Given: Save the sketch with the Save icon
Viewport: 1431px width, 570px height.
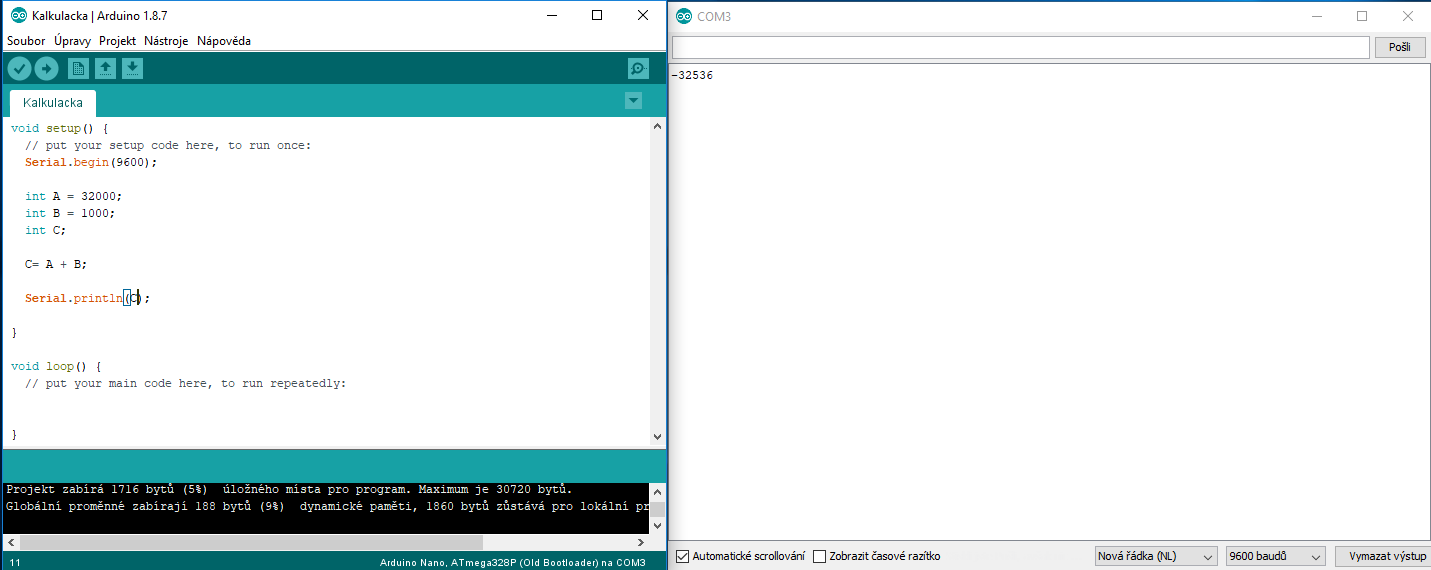Looking at the screenshot, I should point(133,68).
